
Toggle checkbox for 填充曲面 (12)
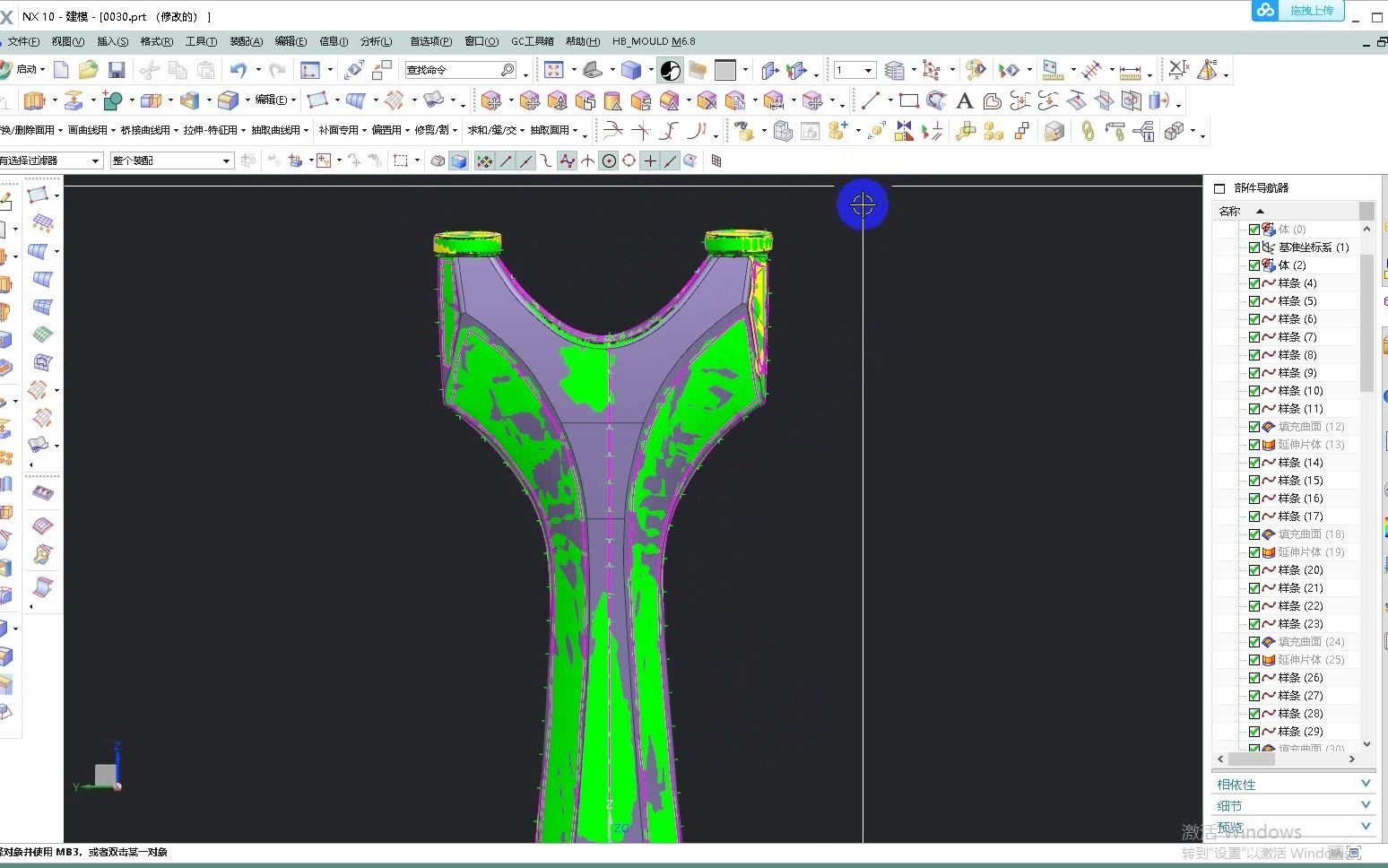pyautogui.click(x=1254, y=427)
